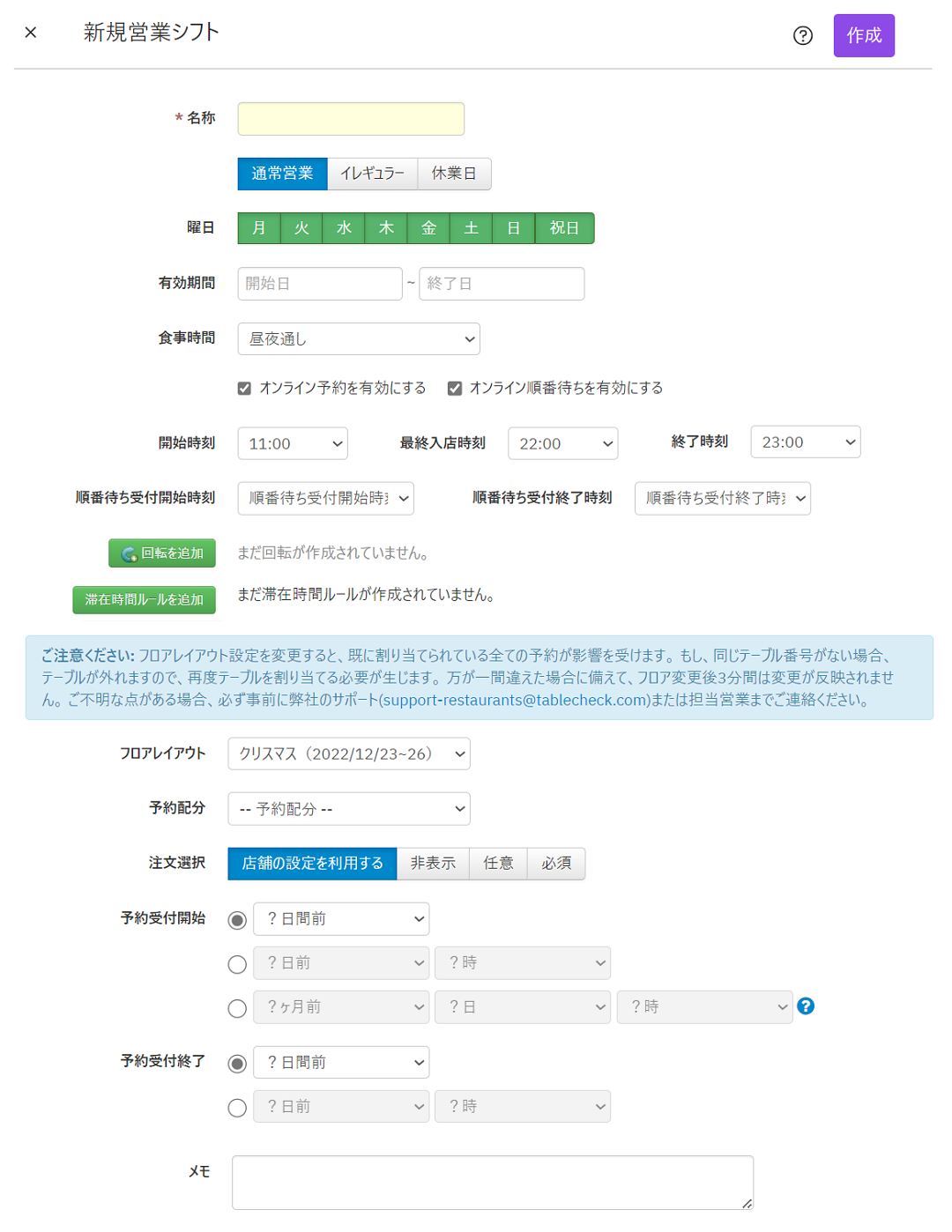Select ?ヶ月前 radio under 予約受付開始
The height and width of the screenshot is (1232, 952).
(x=237, y=1008)
